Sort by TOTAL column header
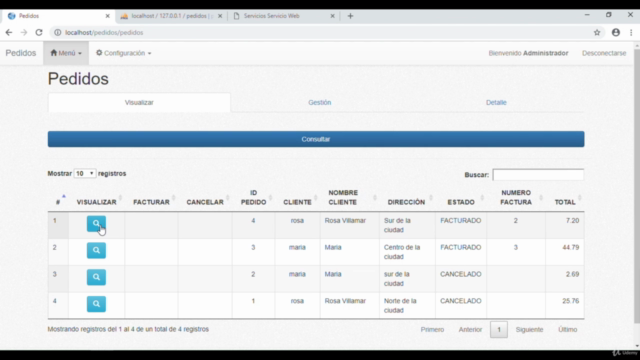This screenshot has height=360, width=640. (x=565, y=198)
